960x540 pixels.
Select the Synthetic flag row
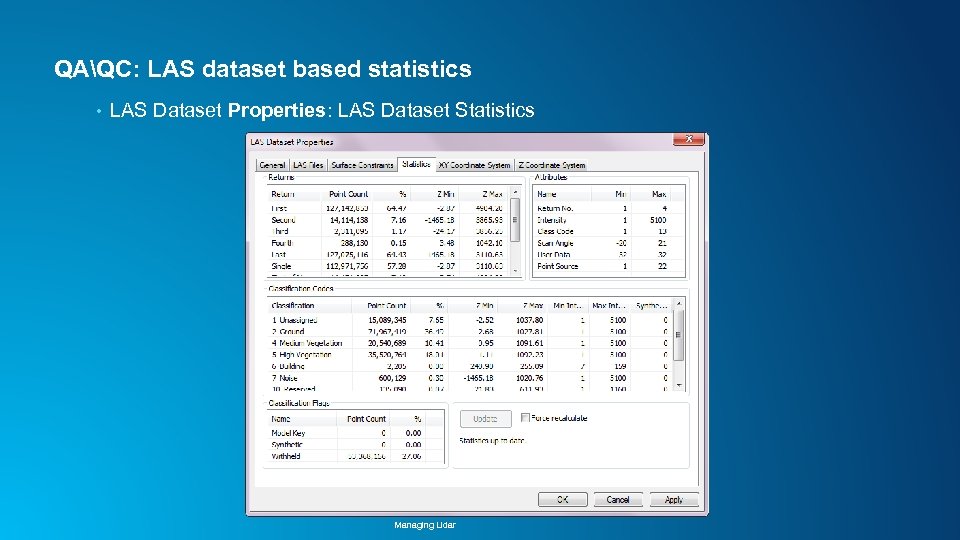coord(356,444)
